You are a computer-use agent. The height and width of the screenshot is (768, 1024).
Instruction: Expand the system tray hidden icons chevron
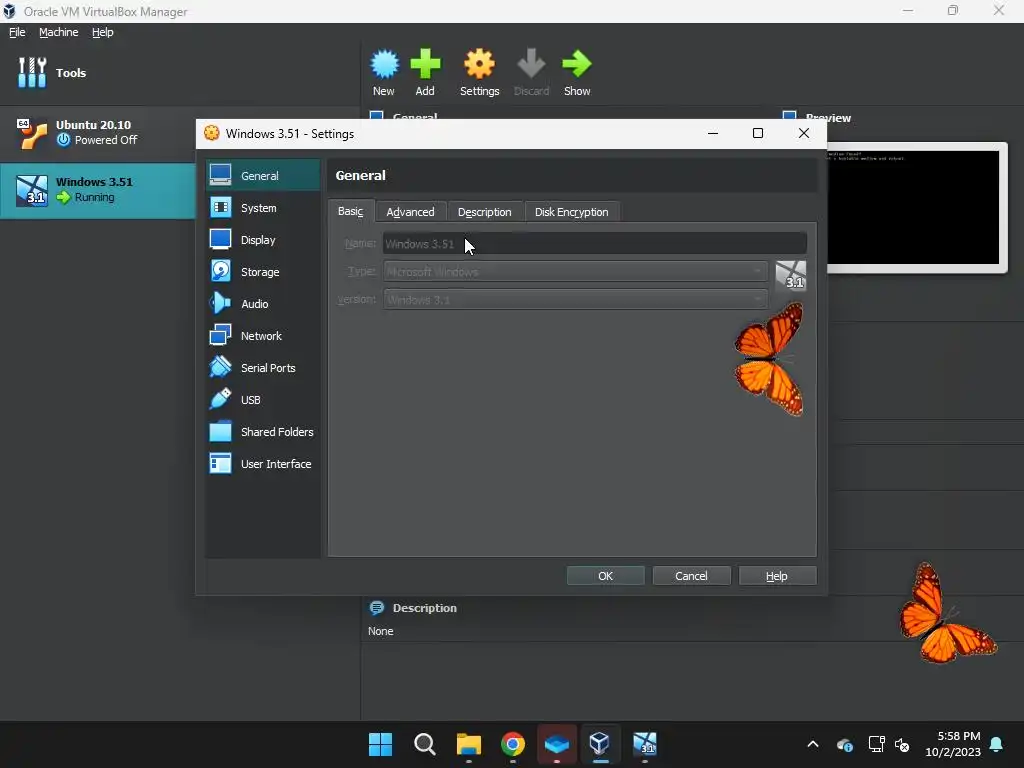coord(813,744)
